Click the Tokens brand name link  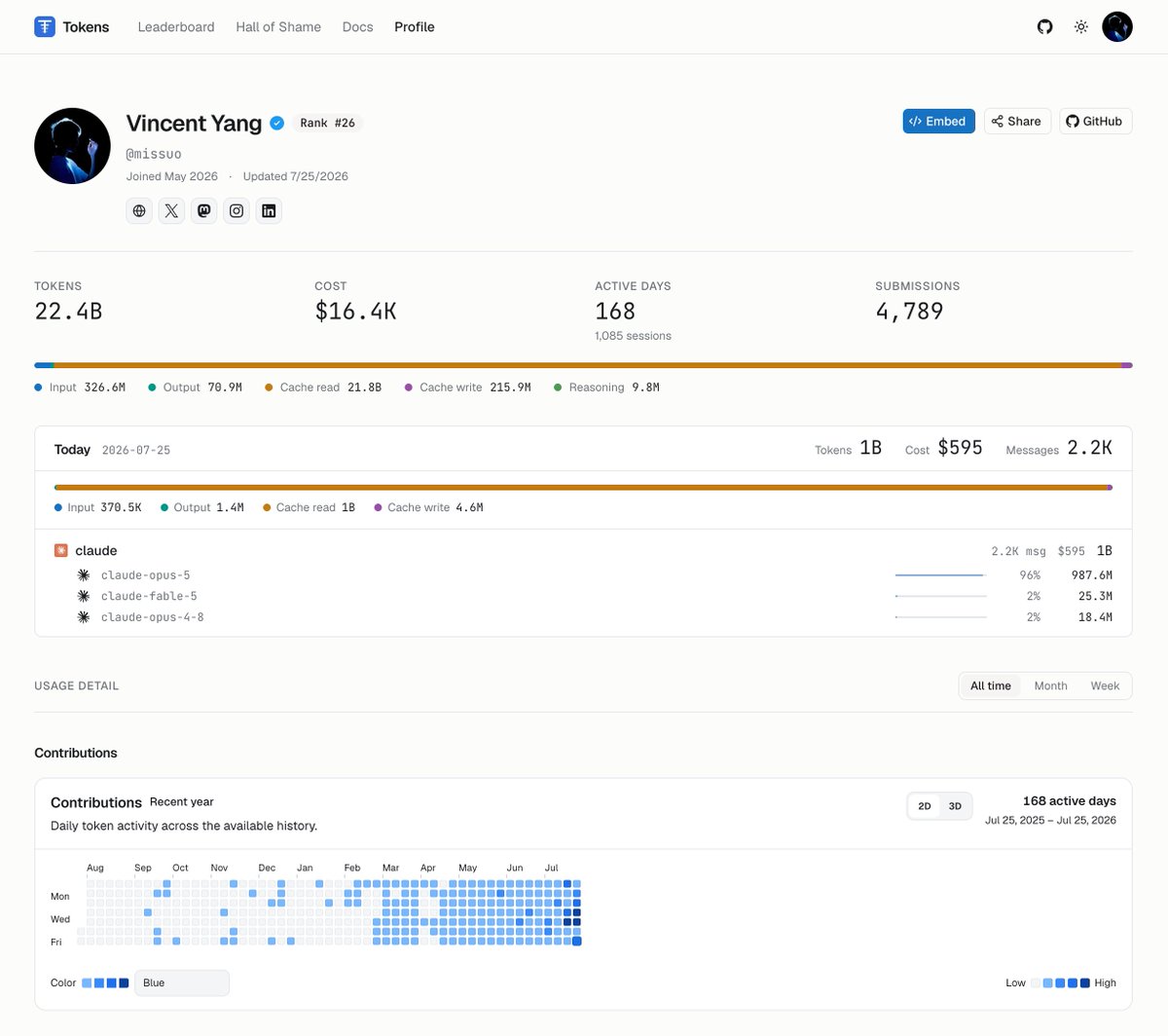click(x=86, y=27)
